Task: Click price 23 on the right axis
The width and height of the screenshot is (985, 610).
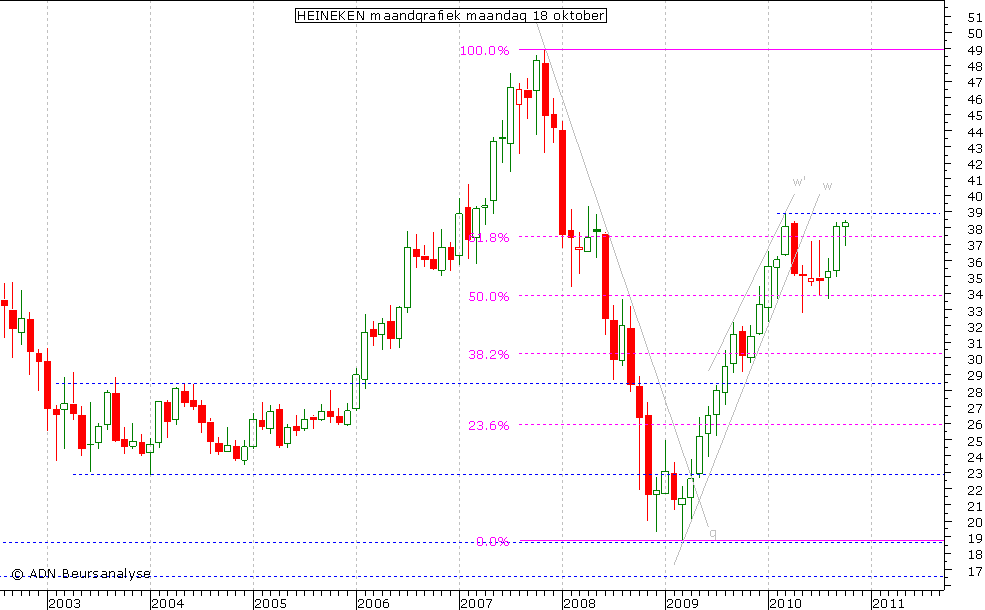Action: coord(975,474)
